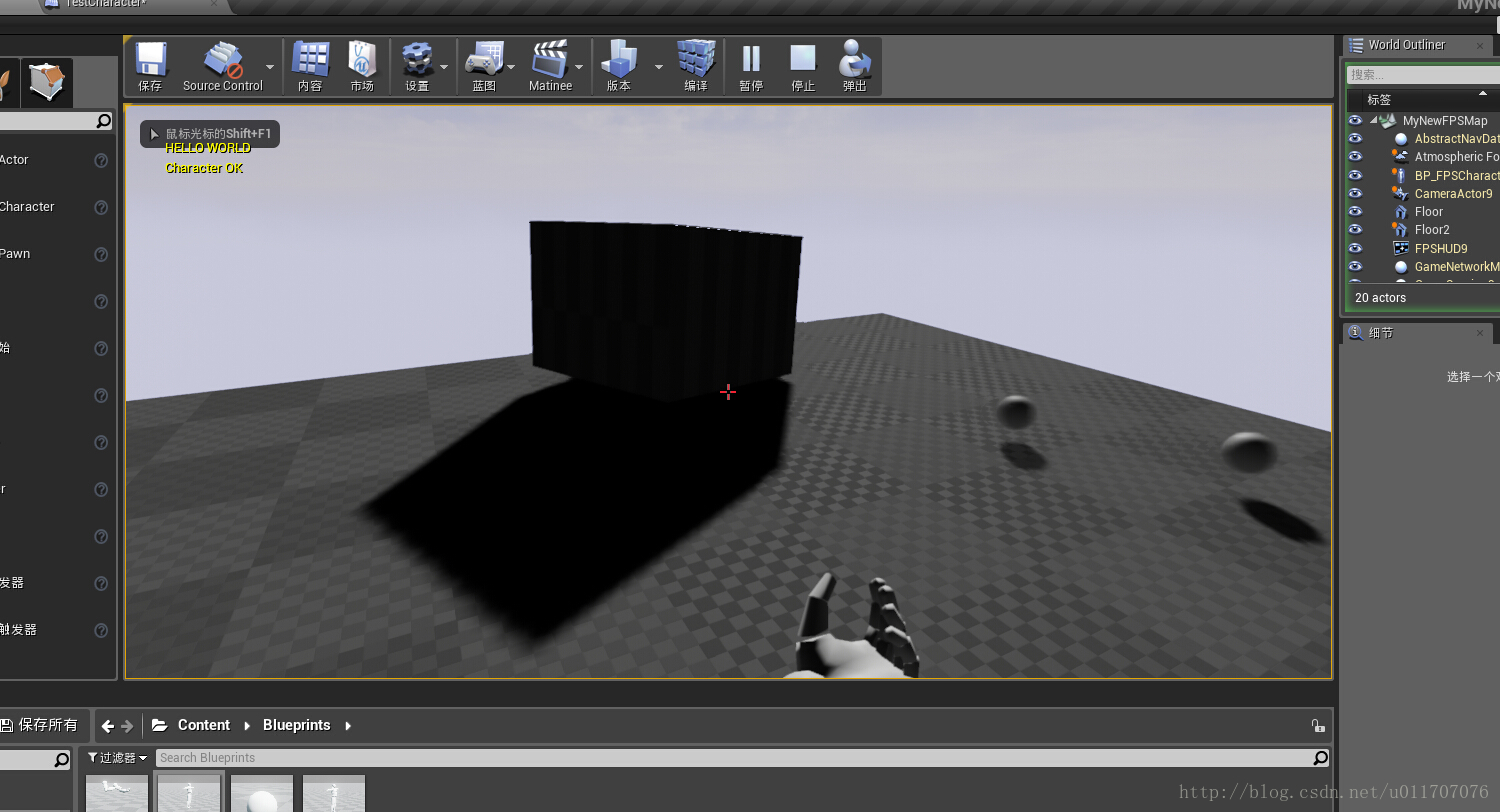Open the Source Control dropdown arrow
Image resolution: width=1500 pixels, height=812 pixels.
coord(270,67)
